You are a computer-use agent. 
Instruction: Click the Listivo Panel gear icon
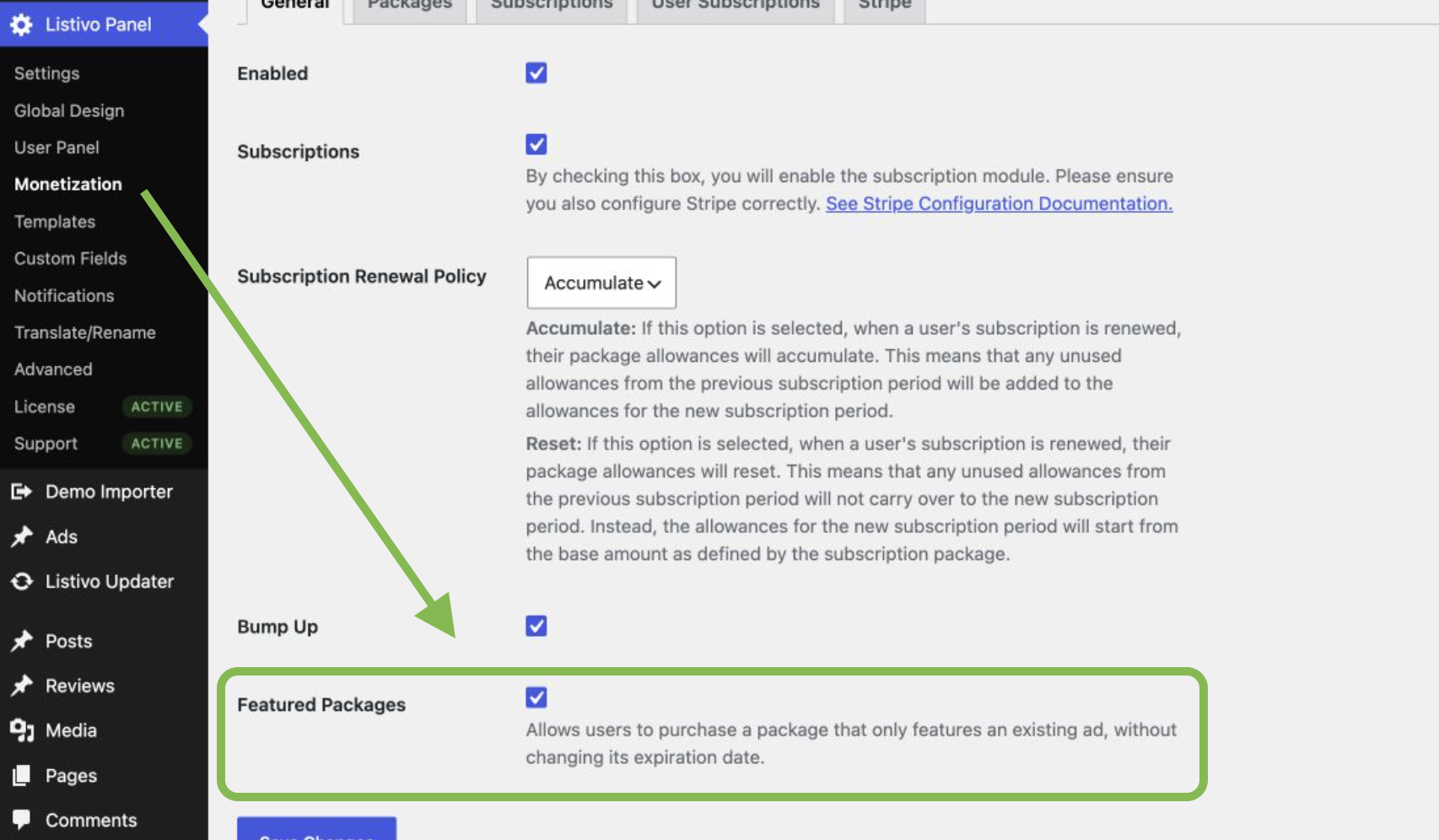22,24
